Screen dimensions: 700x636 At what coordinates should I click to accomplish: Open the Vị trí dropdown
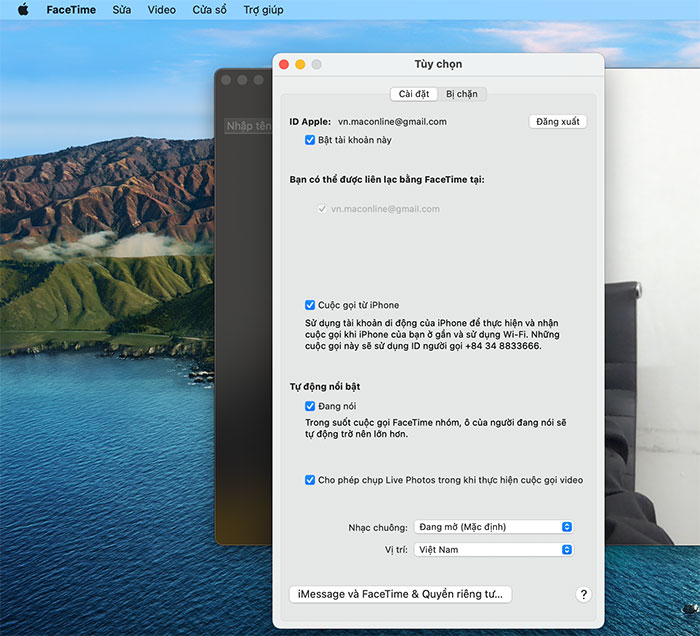click(x=493, y=550)
